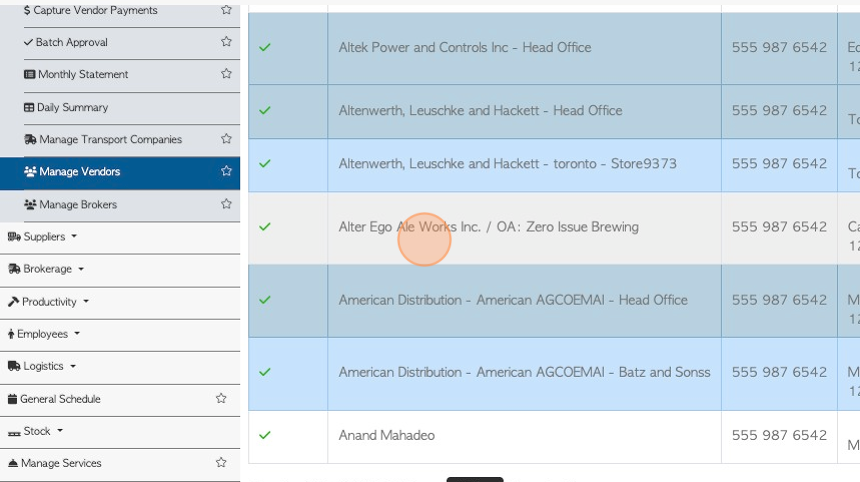
Task: Click the Logistics truck icon
Action: pos(14,366)
